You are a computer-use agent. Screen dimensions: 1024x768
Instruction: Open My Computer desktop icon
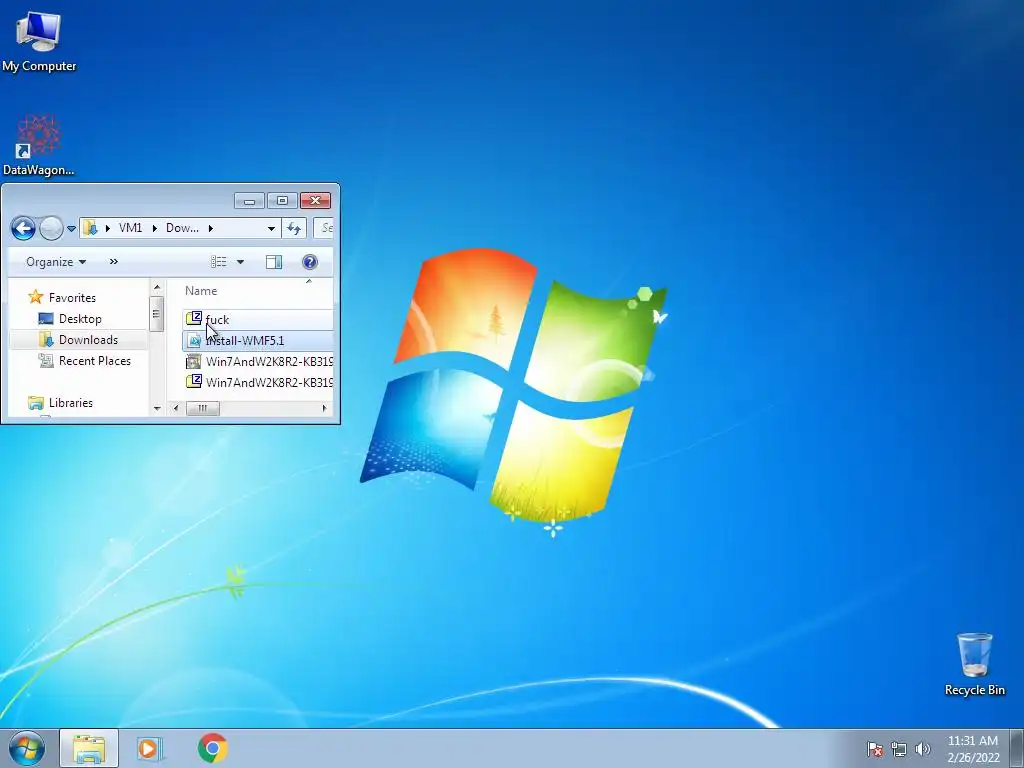coord(39,40)
